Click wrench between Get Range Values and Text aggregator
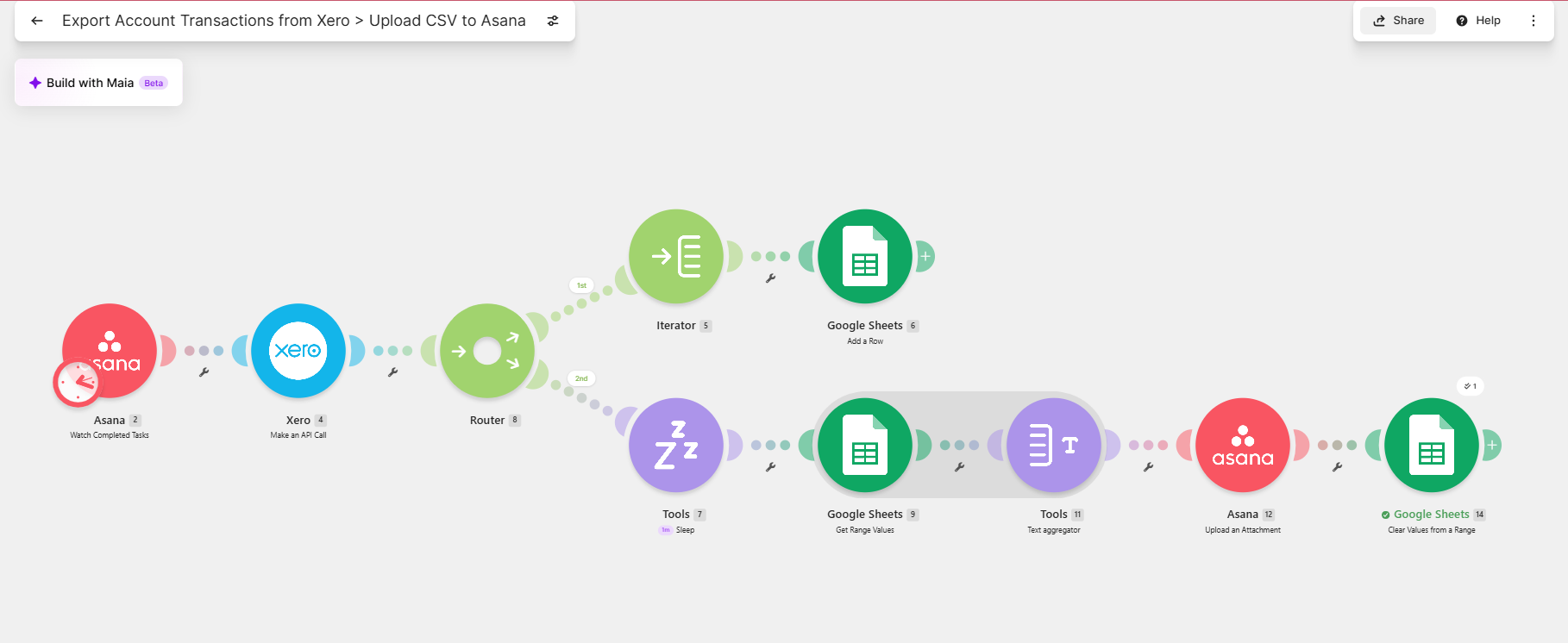This screenshot has height=643, width=1568. pos(959,467)
